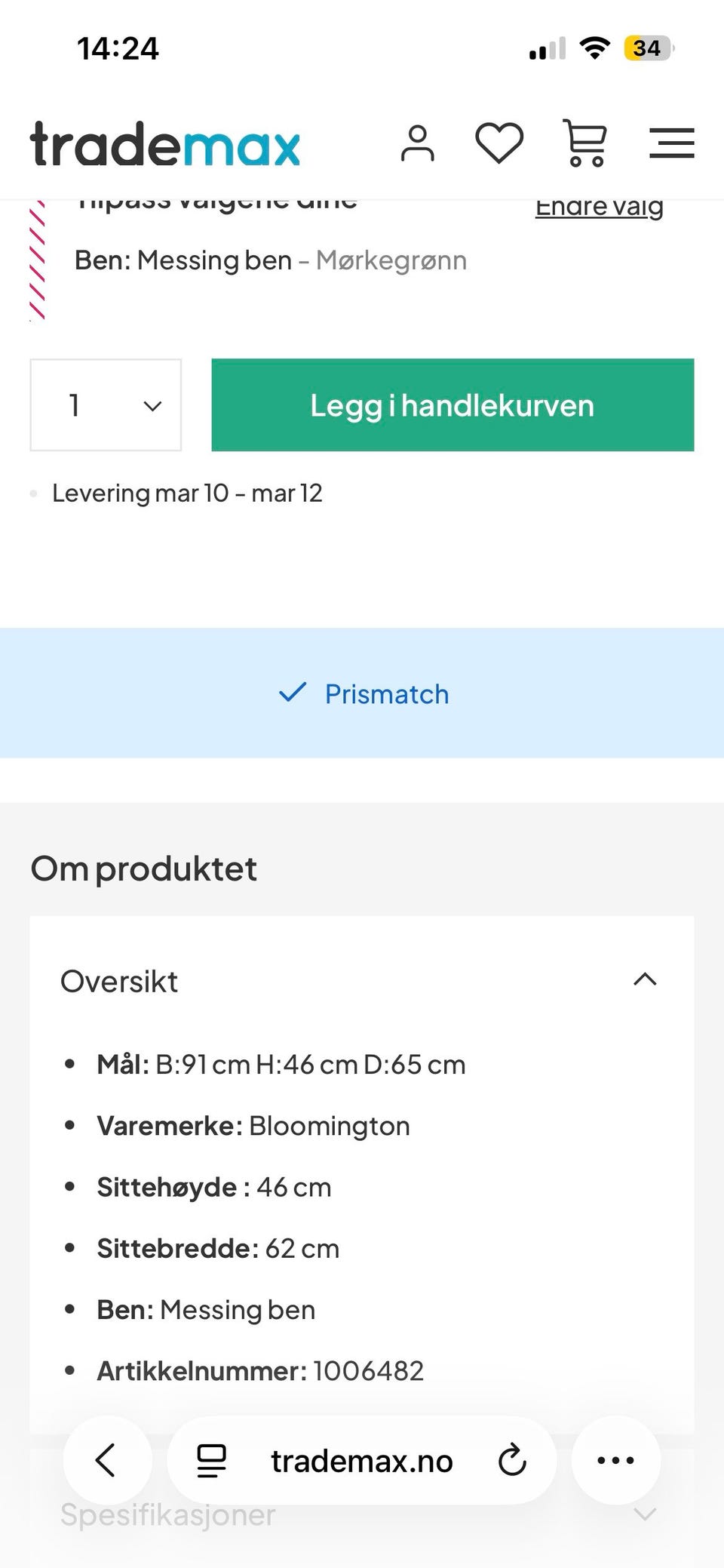This screenshot has height=1568, width=724.
Task: Collapse the Oversikt section
Action: coord(645,980)
